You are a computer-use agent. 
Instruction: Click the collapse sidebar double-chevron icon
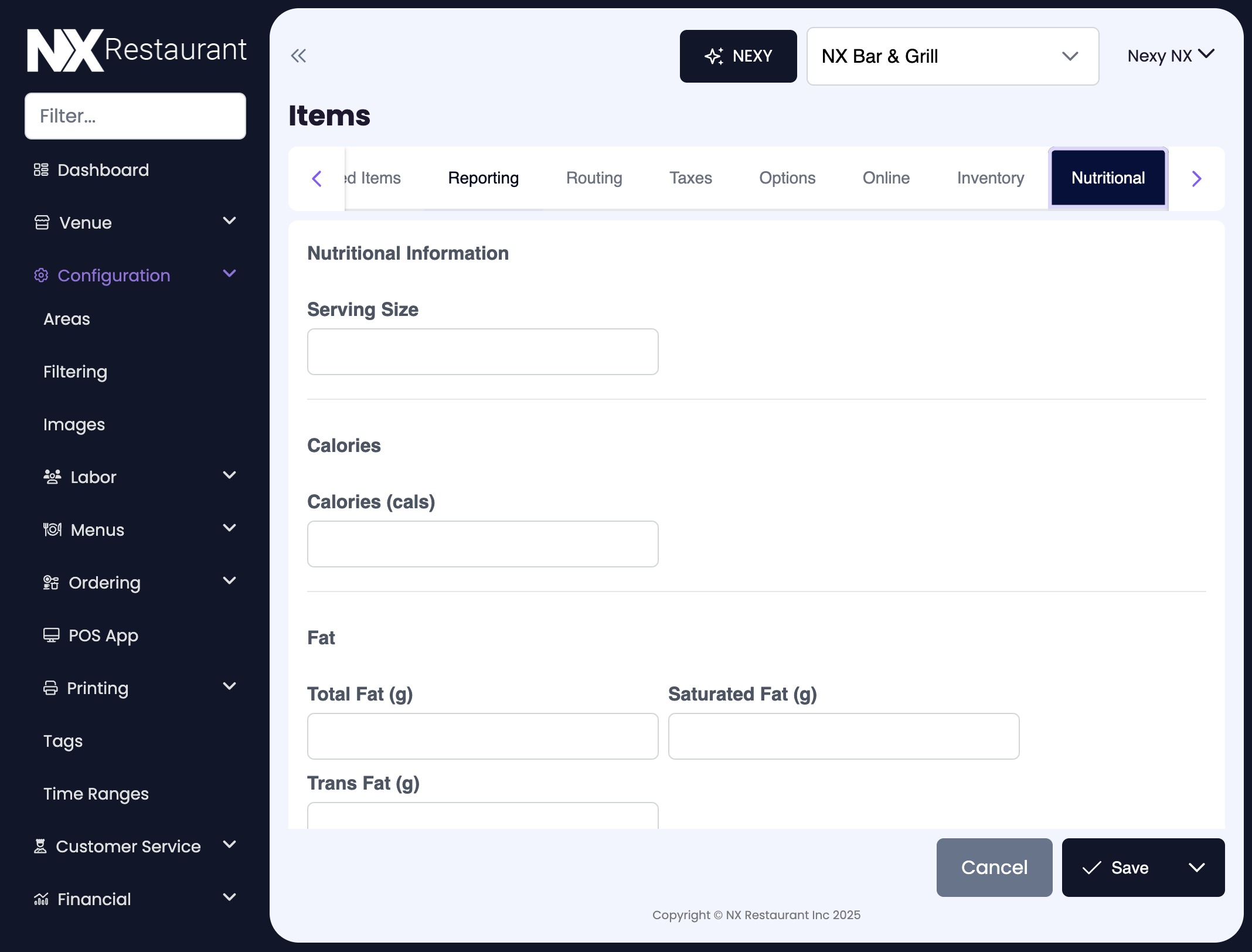[x=299, y=56]
